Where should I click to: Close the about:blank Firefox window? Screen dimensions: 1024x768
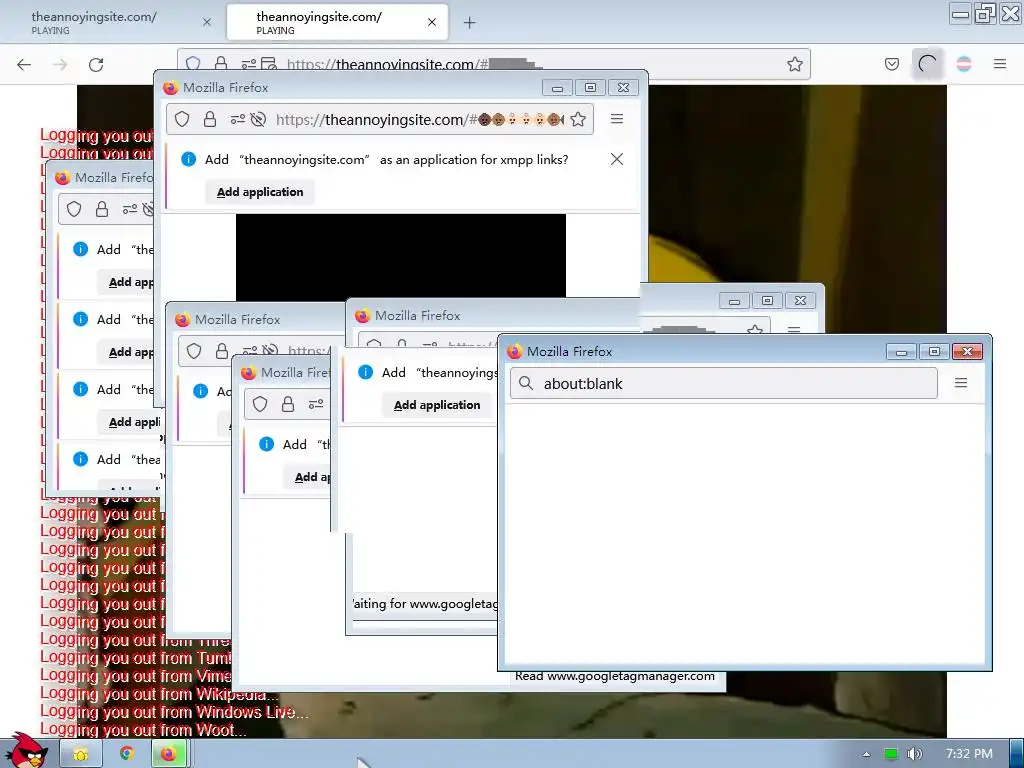(967, 352)
